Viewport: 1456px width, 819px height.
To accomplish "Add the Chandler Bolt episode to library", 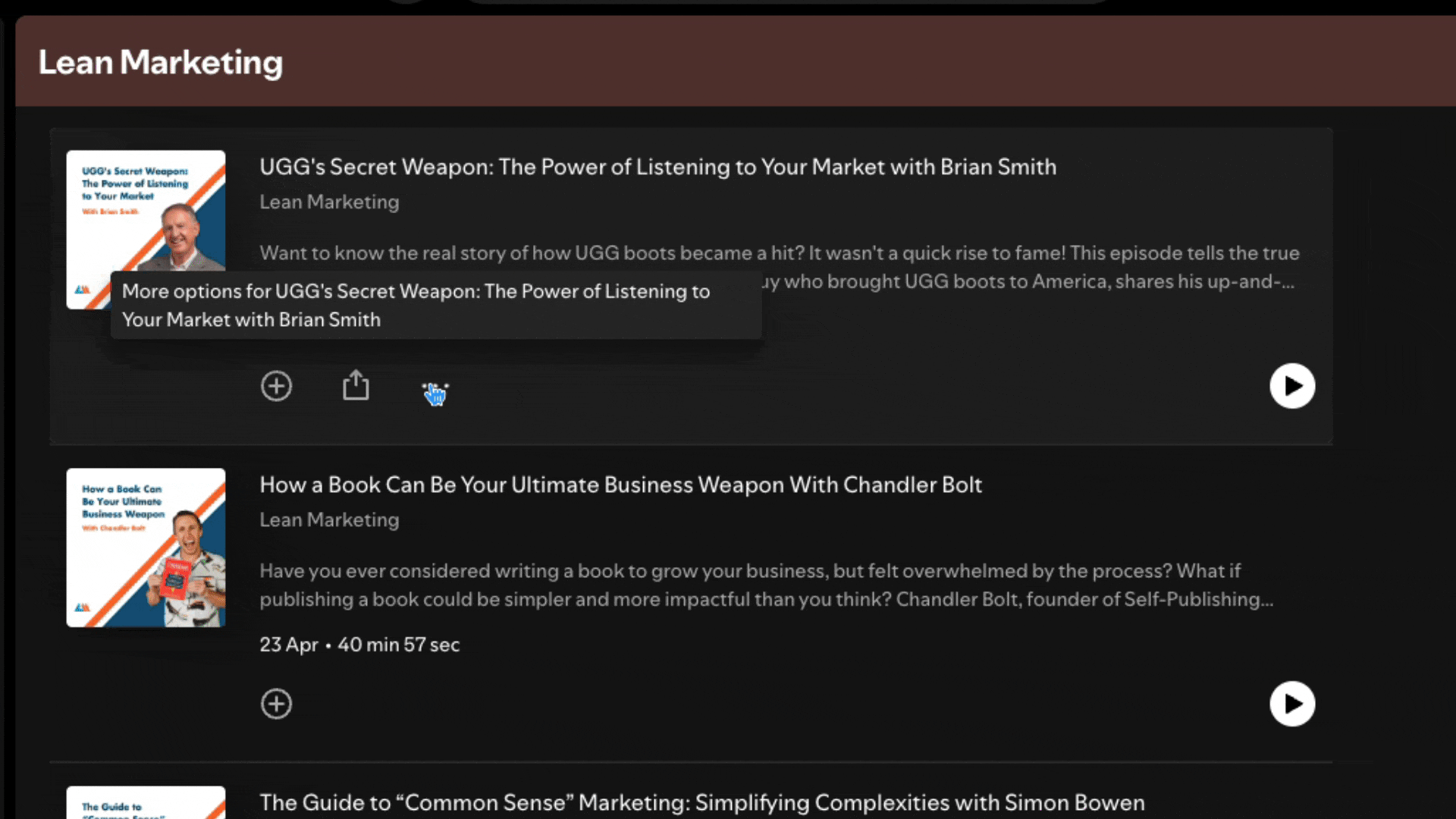I will tap(276, 704).
